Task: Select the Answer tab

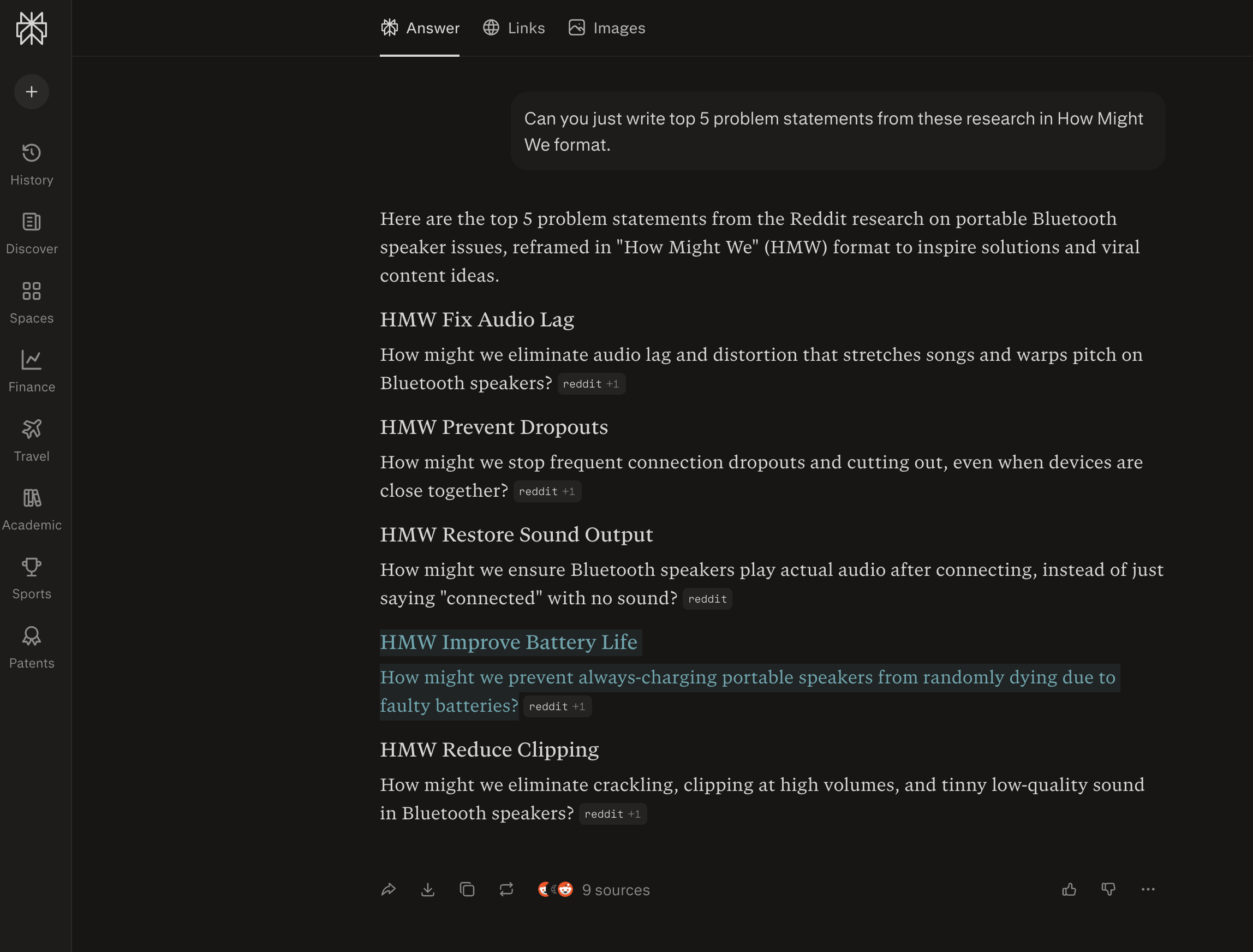Action: [420, 28]
